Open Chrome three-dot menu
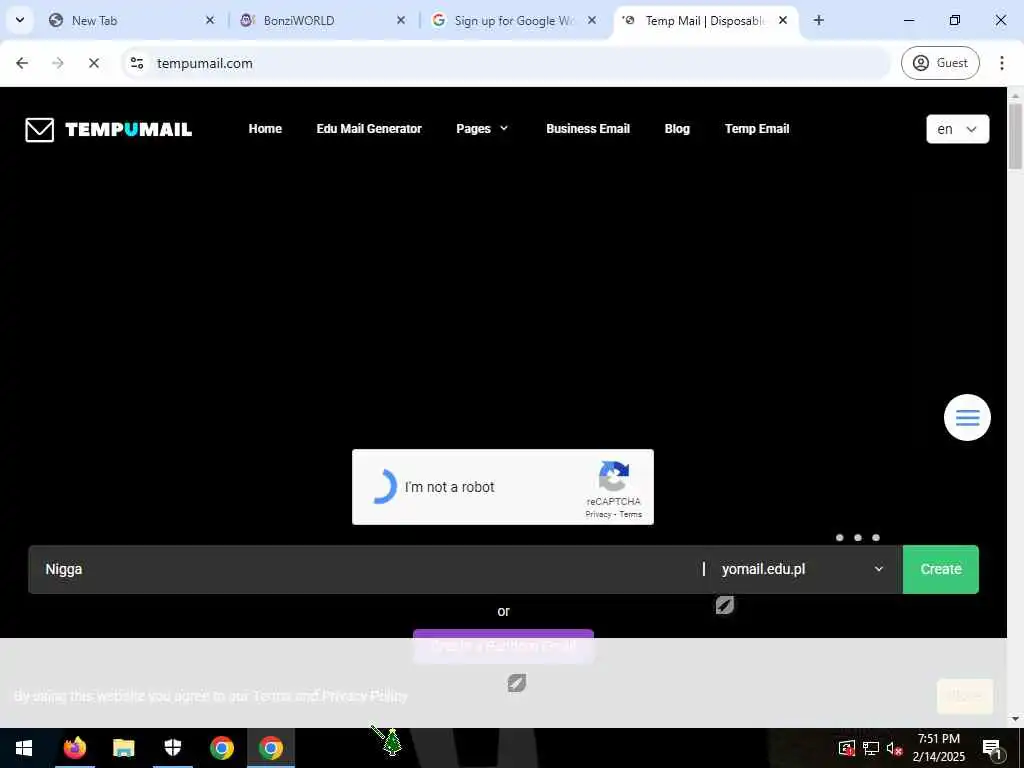The width and height of the screenshot is (1024, 768). pos(1001,63)
